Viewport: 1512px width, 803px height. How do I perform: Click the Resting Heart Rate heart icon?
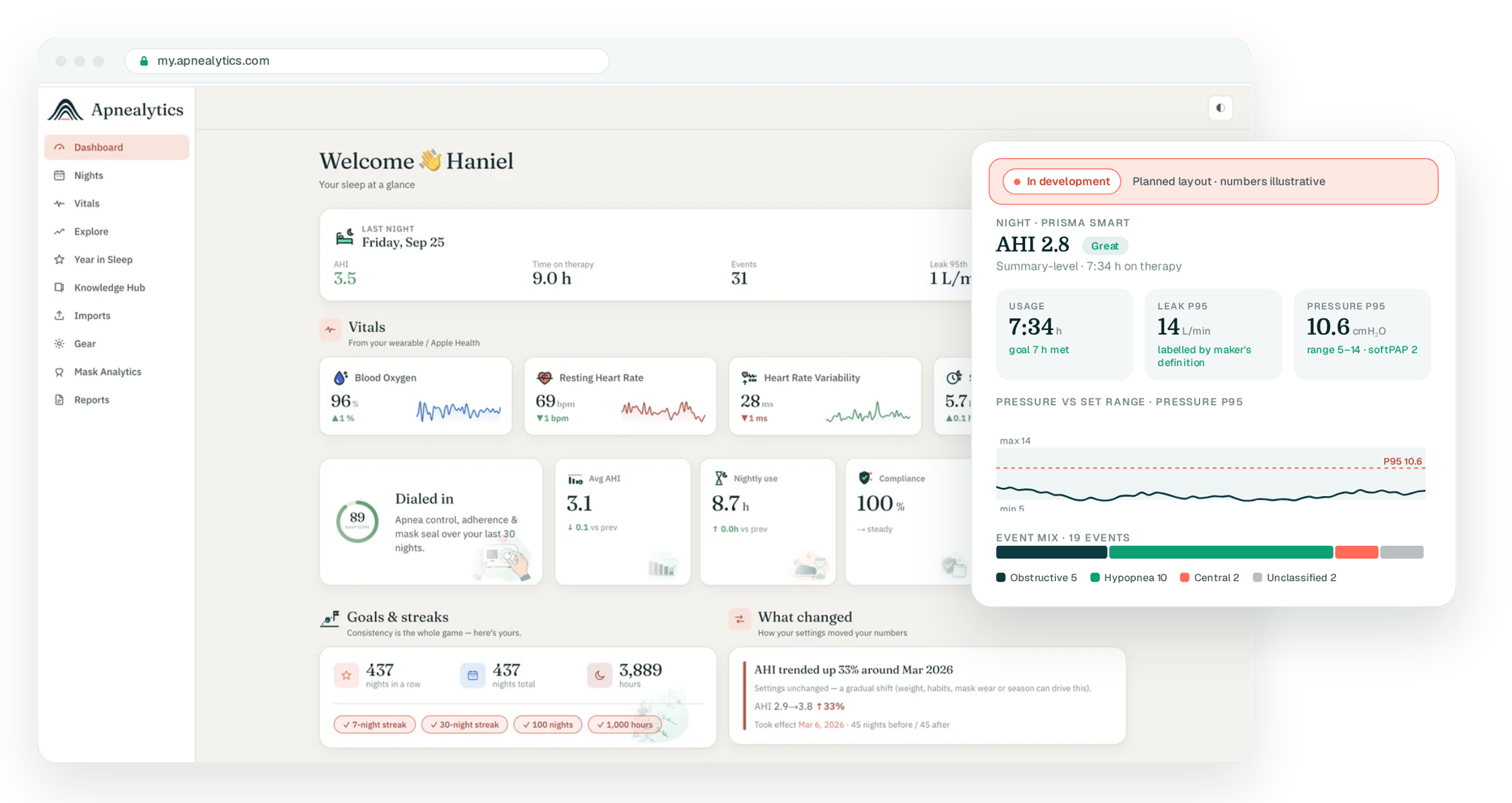(544, 378)
